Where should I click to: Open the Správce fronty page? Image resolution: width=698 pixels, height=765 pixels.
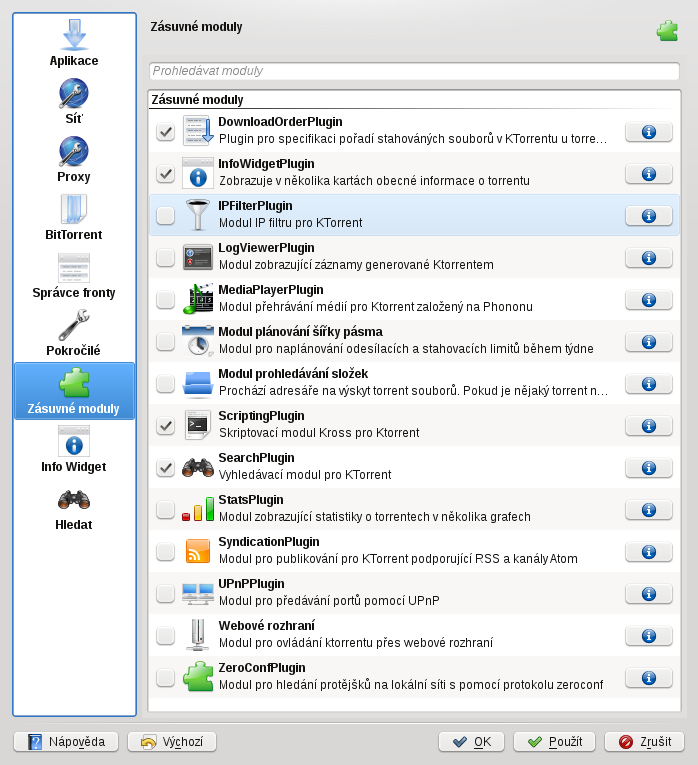[74, 275]
